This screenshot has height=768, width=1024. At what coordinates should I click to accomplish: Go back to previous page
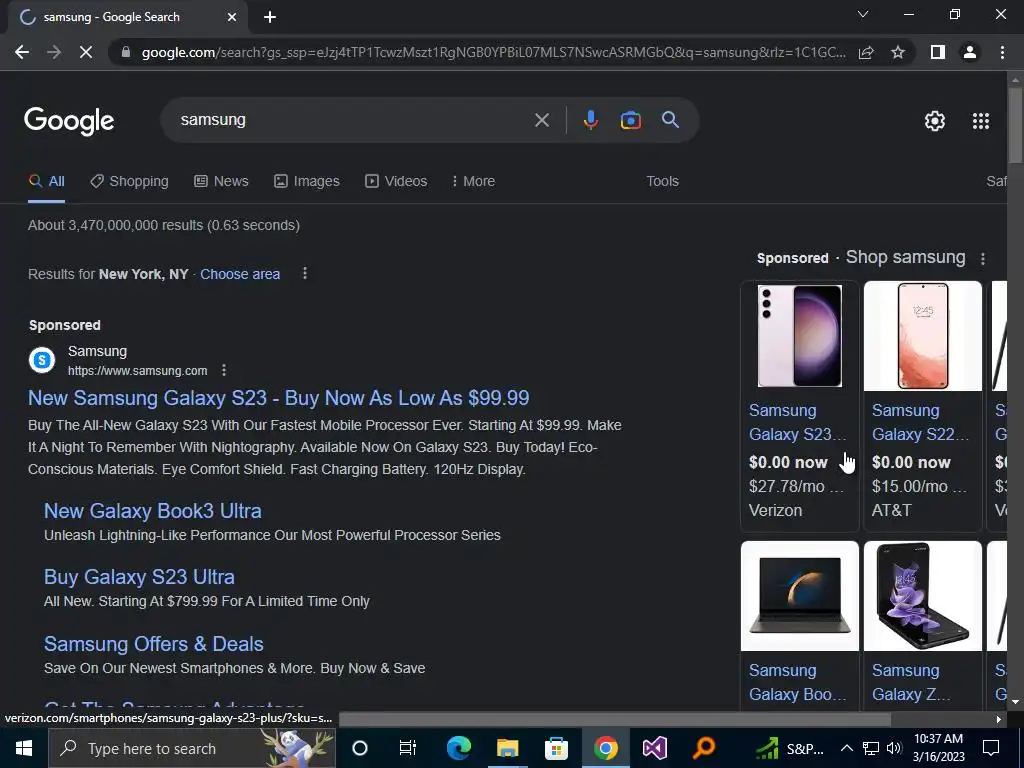click(22, 52)
